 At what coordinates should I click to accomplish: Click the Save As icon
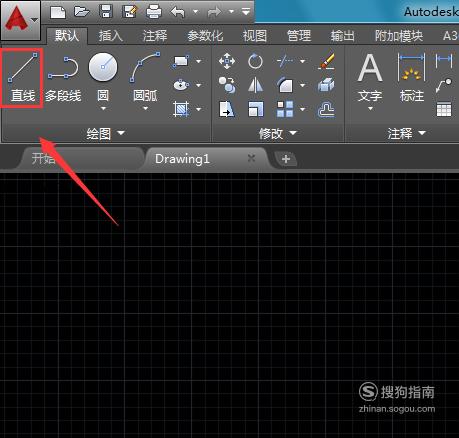tap(130, 12)
